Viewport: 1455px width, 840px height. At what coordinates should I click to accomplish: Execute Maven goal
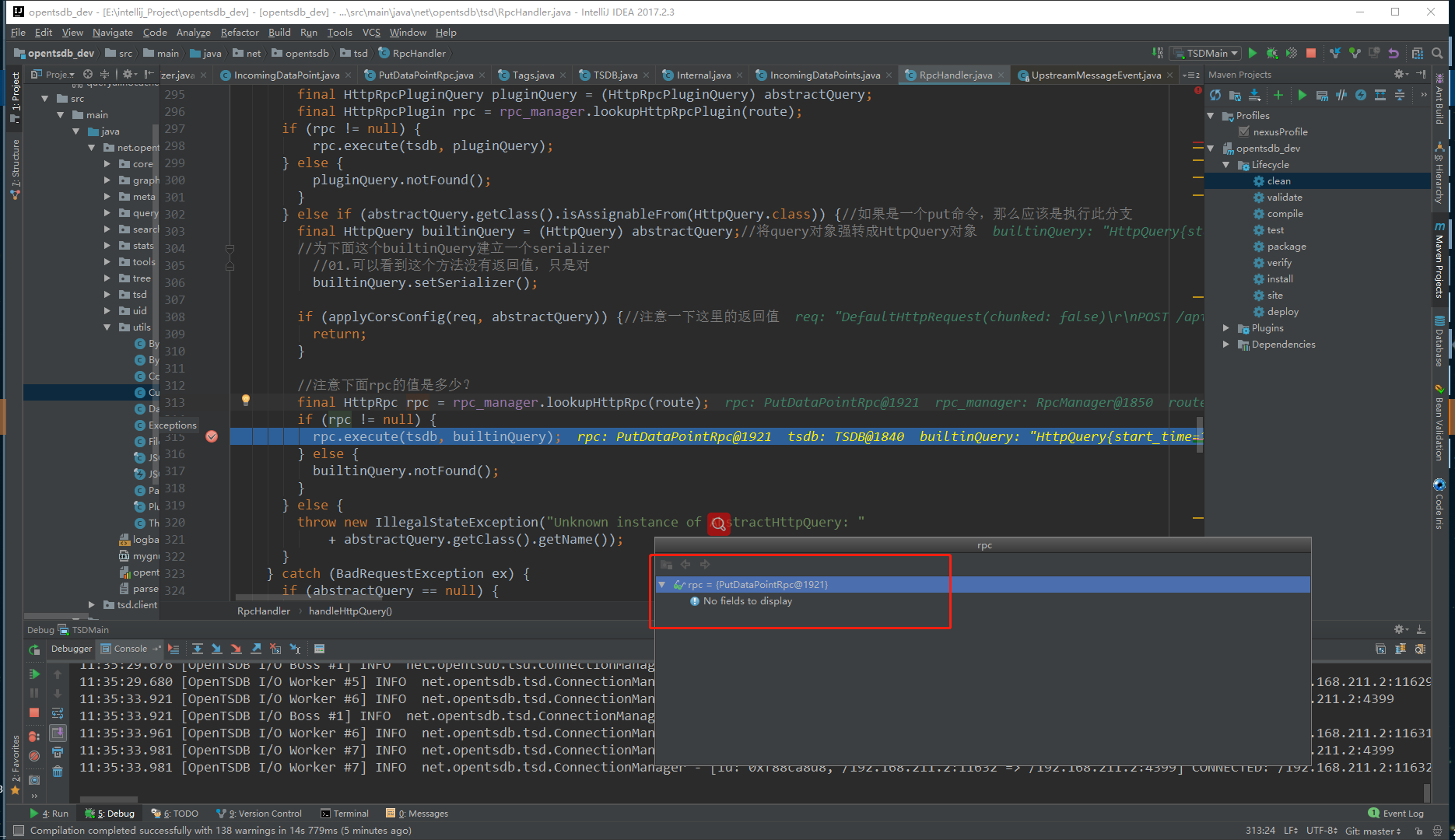pos(1322,95)
